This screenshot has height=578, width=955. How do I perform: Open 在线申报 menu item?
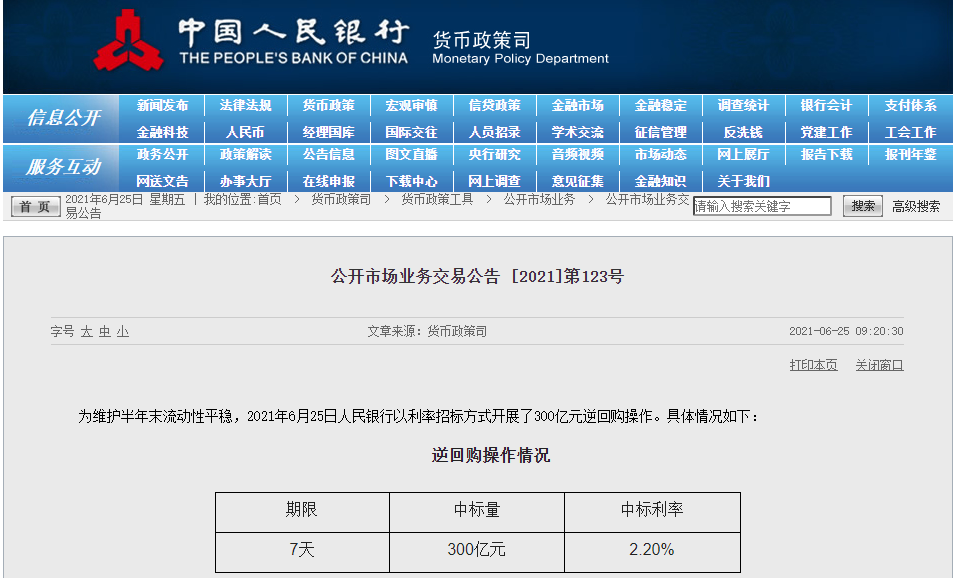pyautogui.click(x=328, y=182)
